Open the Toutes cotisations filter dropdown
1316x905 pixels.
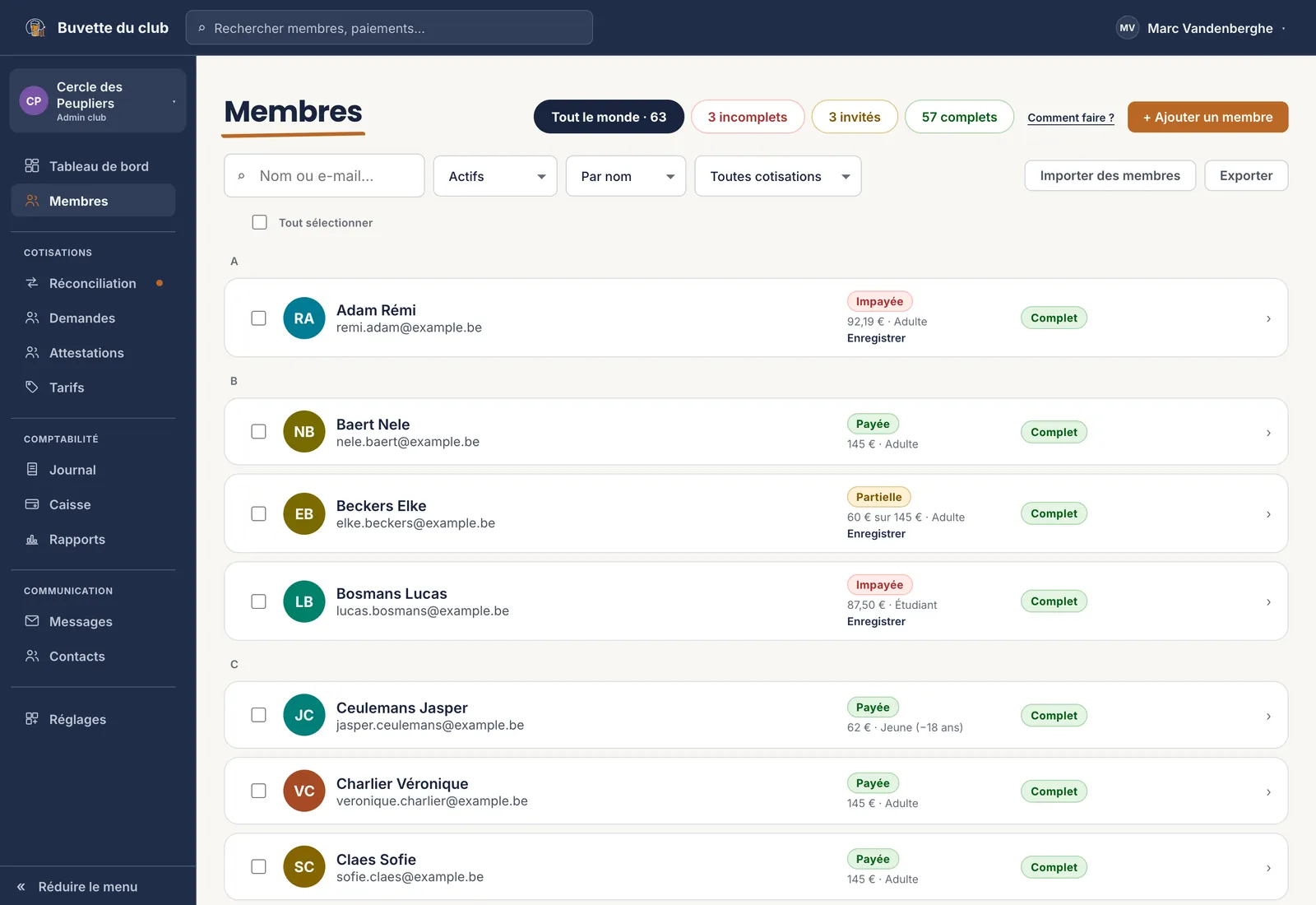778,176
